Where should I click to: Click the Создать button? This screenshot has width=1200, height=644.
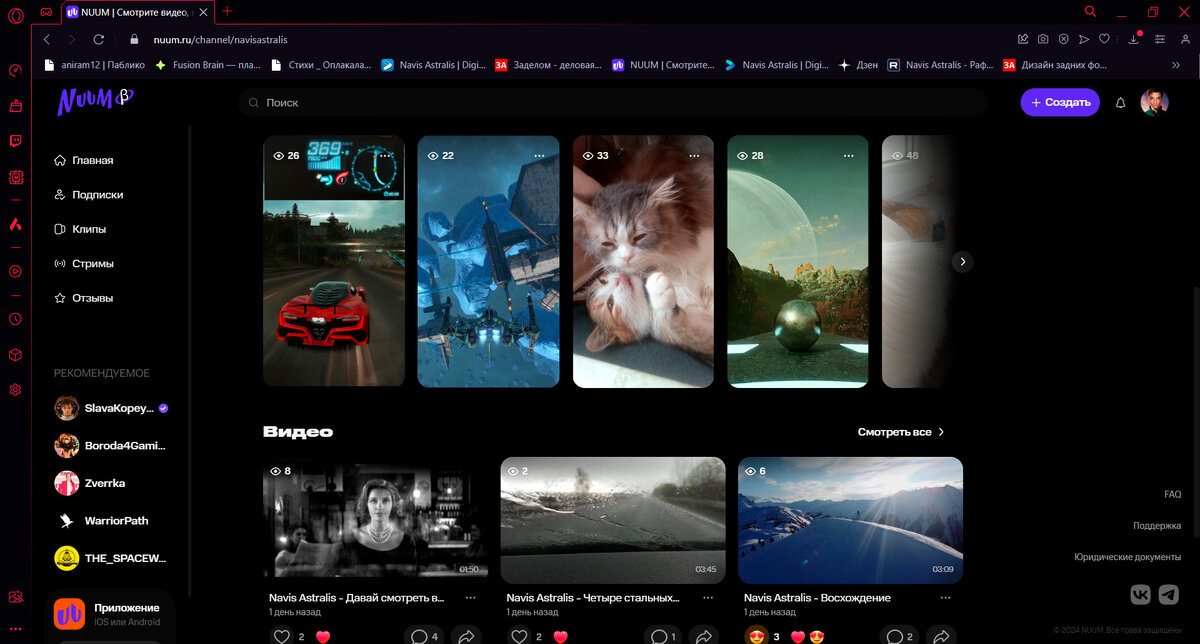pyautogui.click(x=1060, y=102)
